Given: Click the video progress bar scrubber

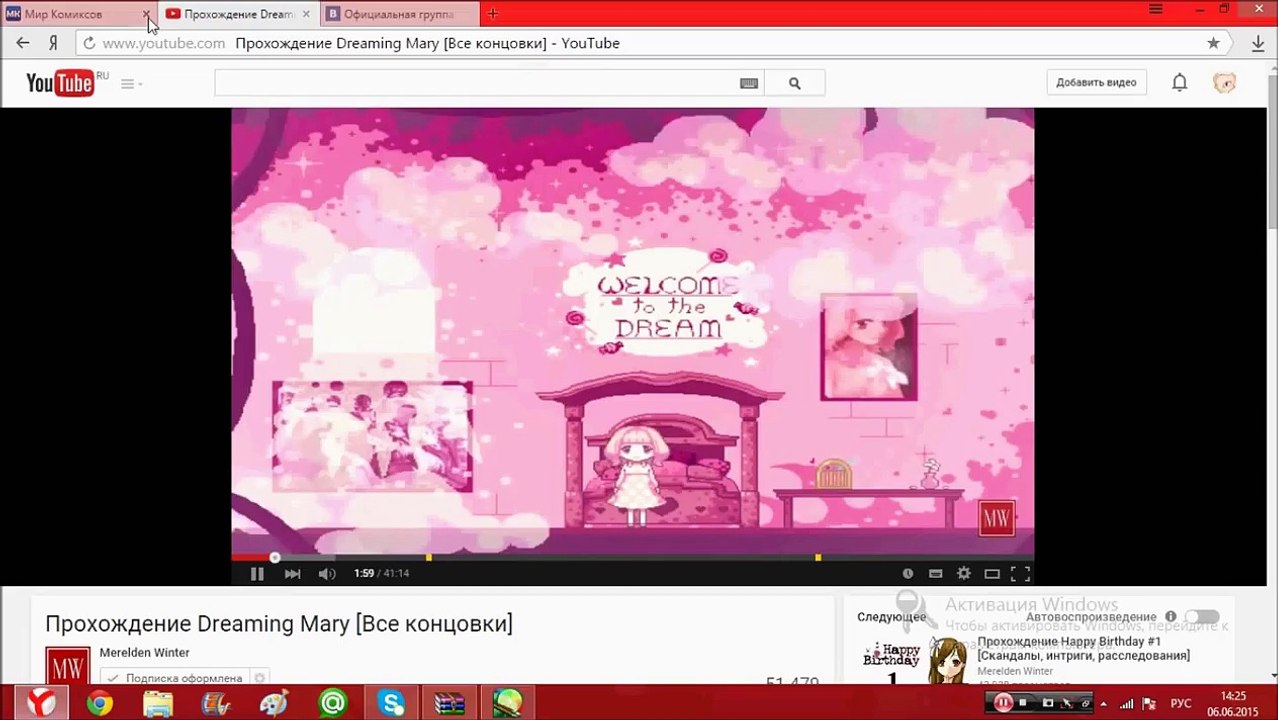Looking at the screenshot, I should (x=275, y=557).
